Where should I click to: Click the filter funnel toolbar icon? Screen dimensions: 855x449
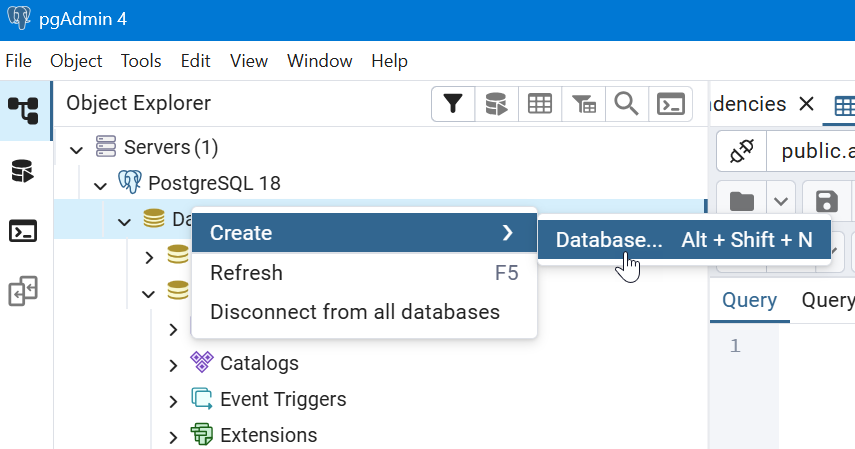tap(453, 104)
